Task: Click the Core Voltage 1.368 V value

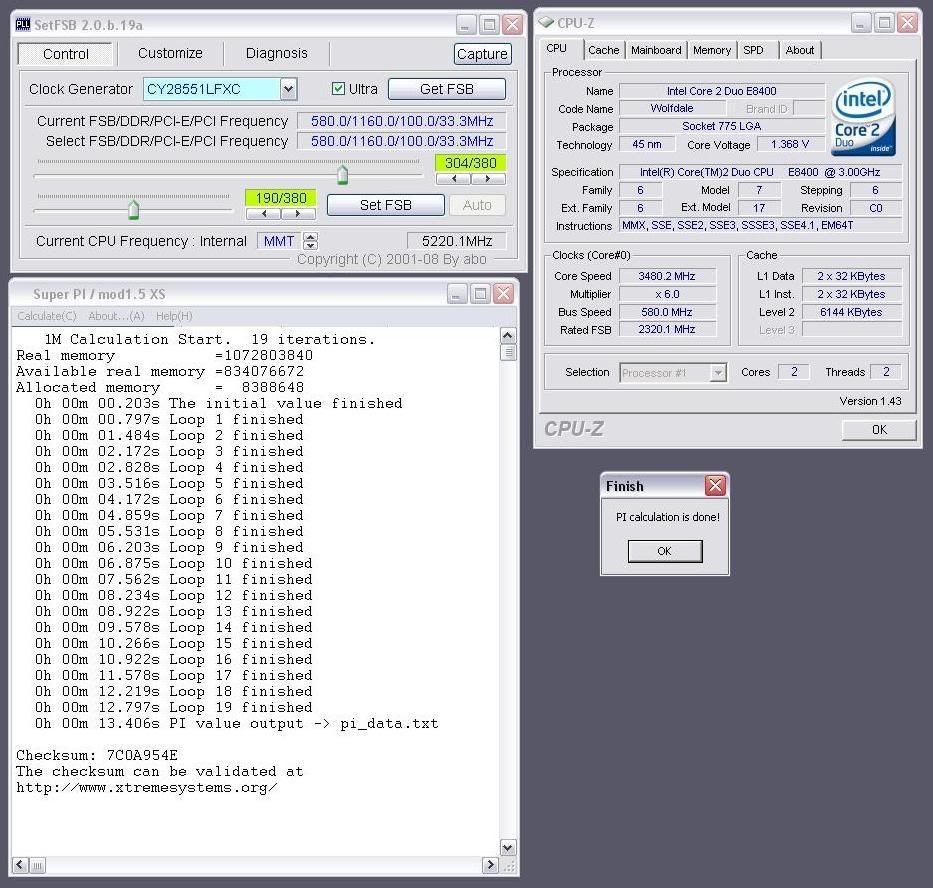Action: pyautogui.click(x=790, y=144)
